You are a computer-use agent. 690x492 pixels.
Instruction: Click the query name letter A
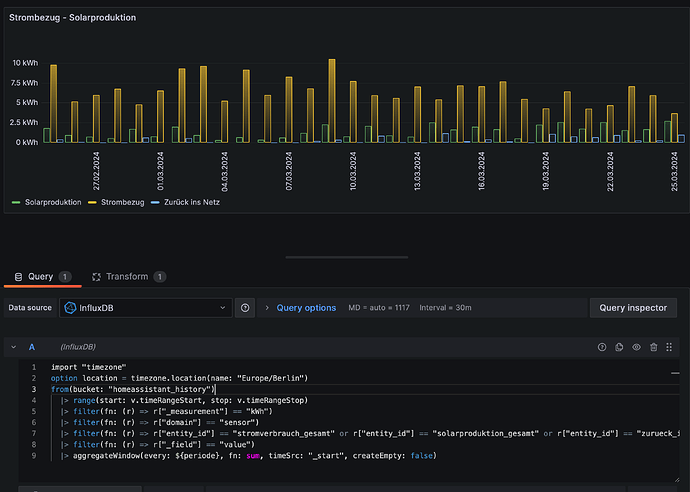click(x=32, y=347)
